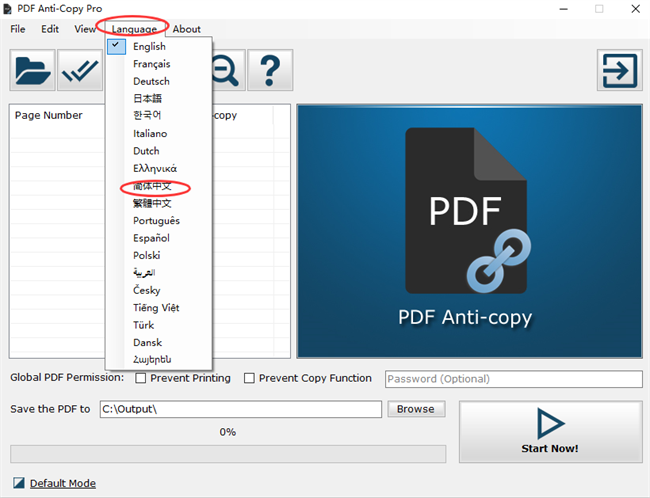The image size is (650, 498).
Task: Select the Arabic language option
Action: 159,273
